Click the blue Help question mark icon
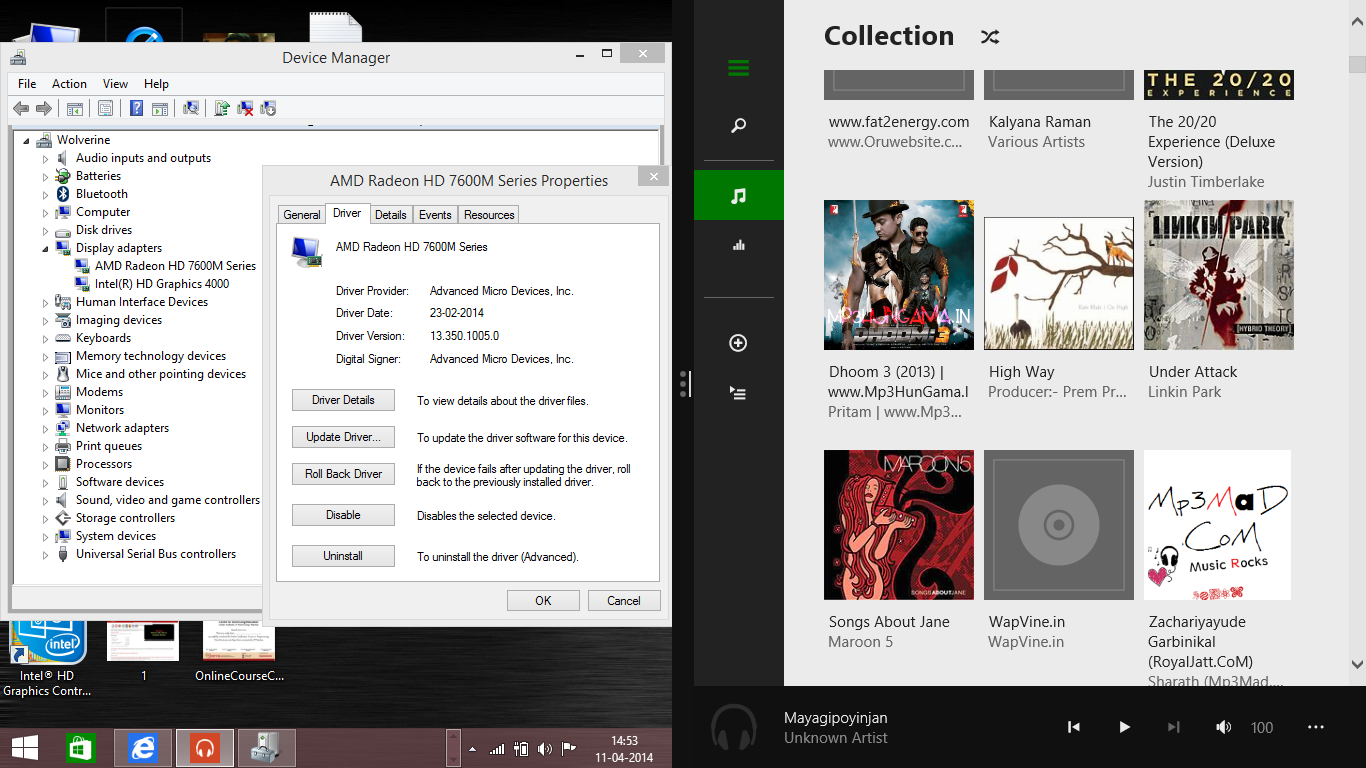This screenshot has height=768, width=1366. 136,108
